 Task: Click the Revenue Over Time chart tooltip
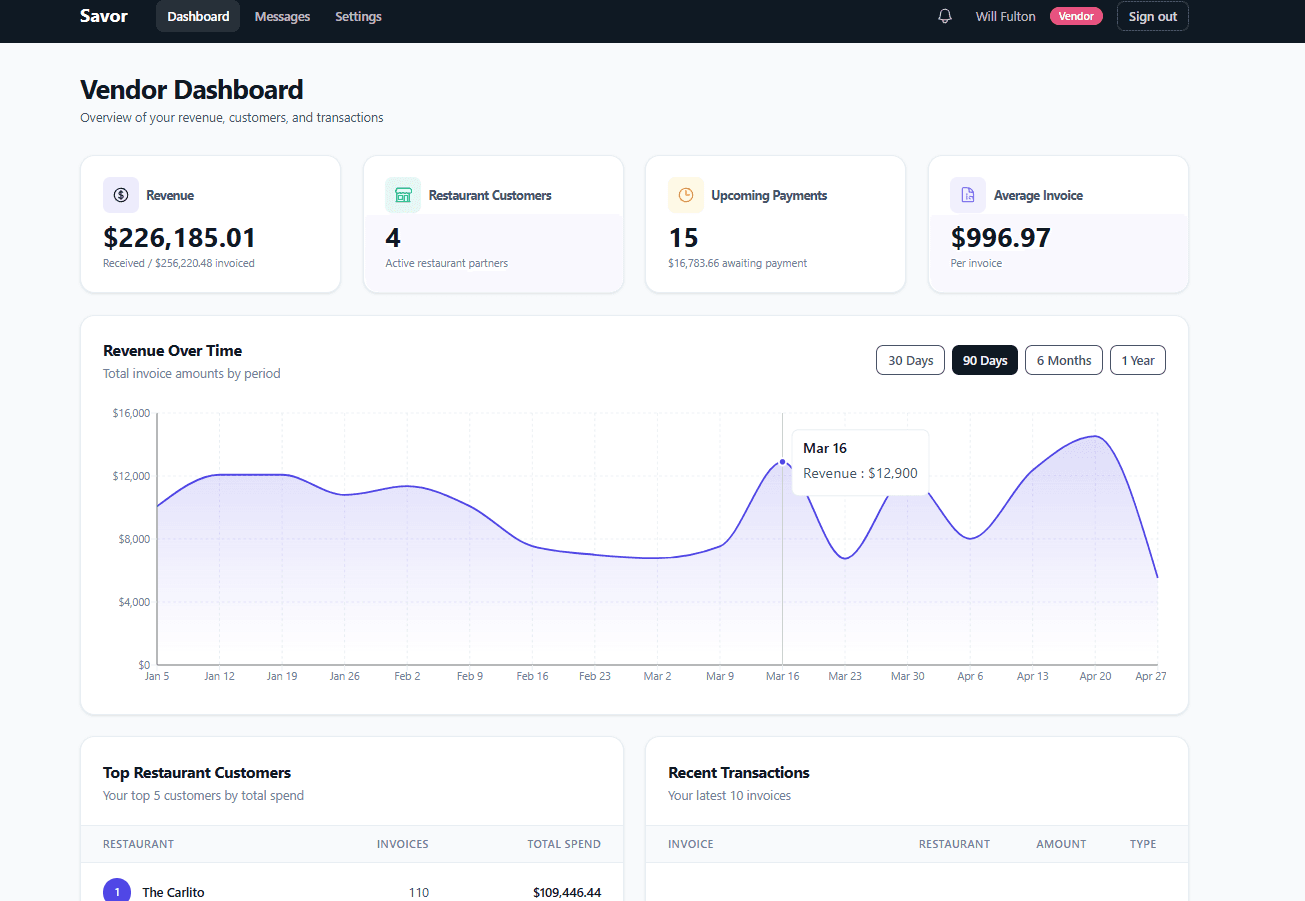[860, 461]
